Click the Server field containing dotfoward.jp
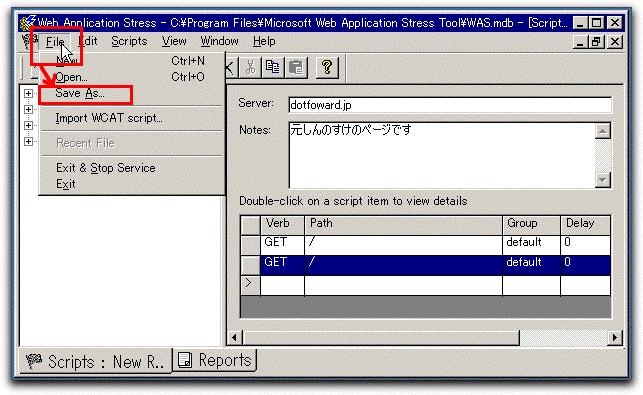The image size is (643, 395). click(x=450, y=105)
